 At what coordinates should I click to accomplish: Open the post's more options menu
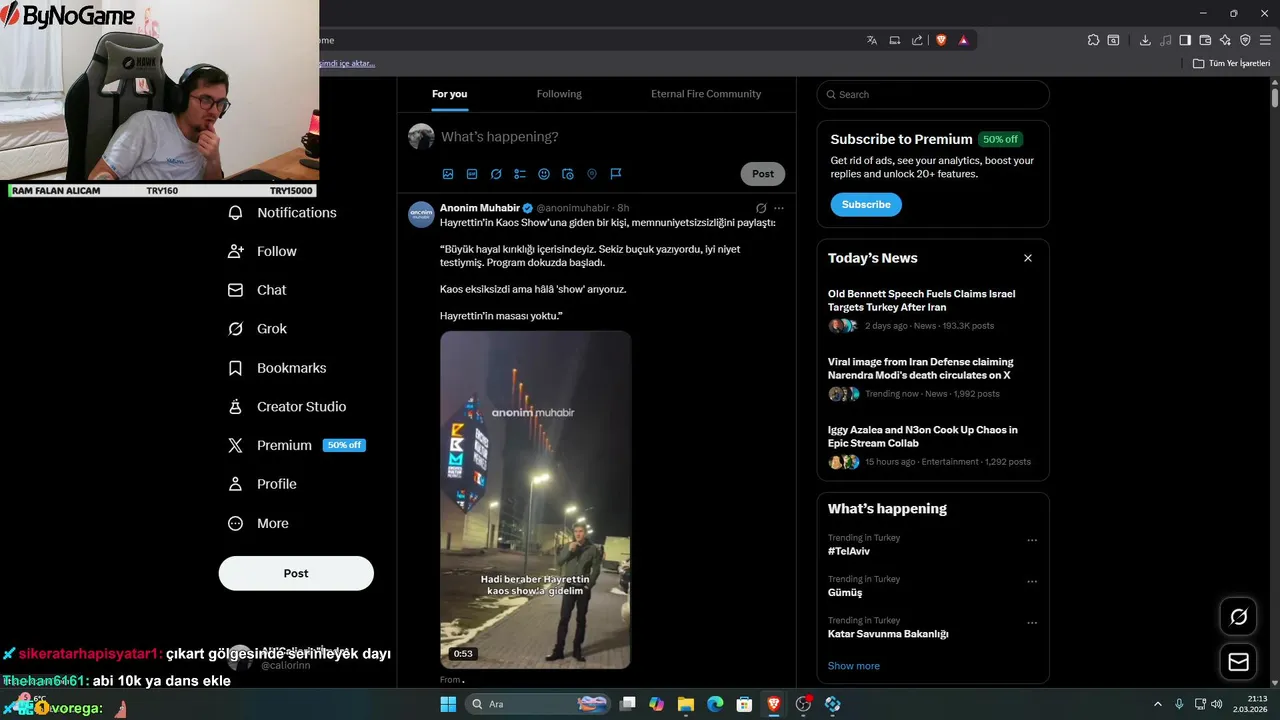point(779,208)
